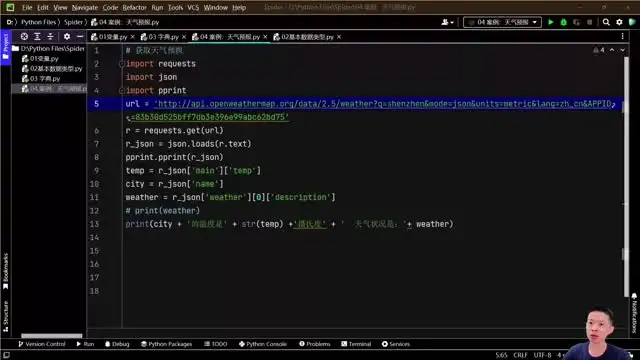Select 02基本数据类型.py in Project tree
Image resolution: width=640 pixels, height=360 pixels.
point(52,69)
